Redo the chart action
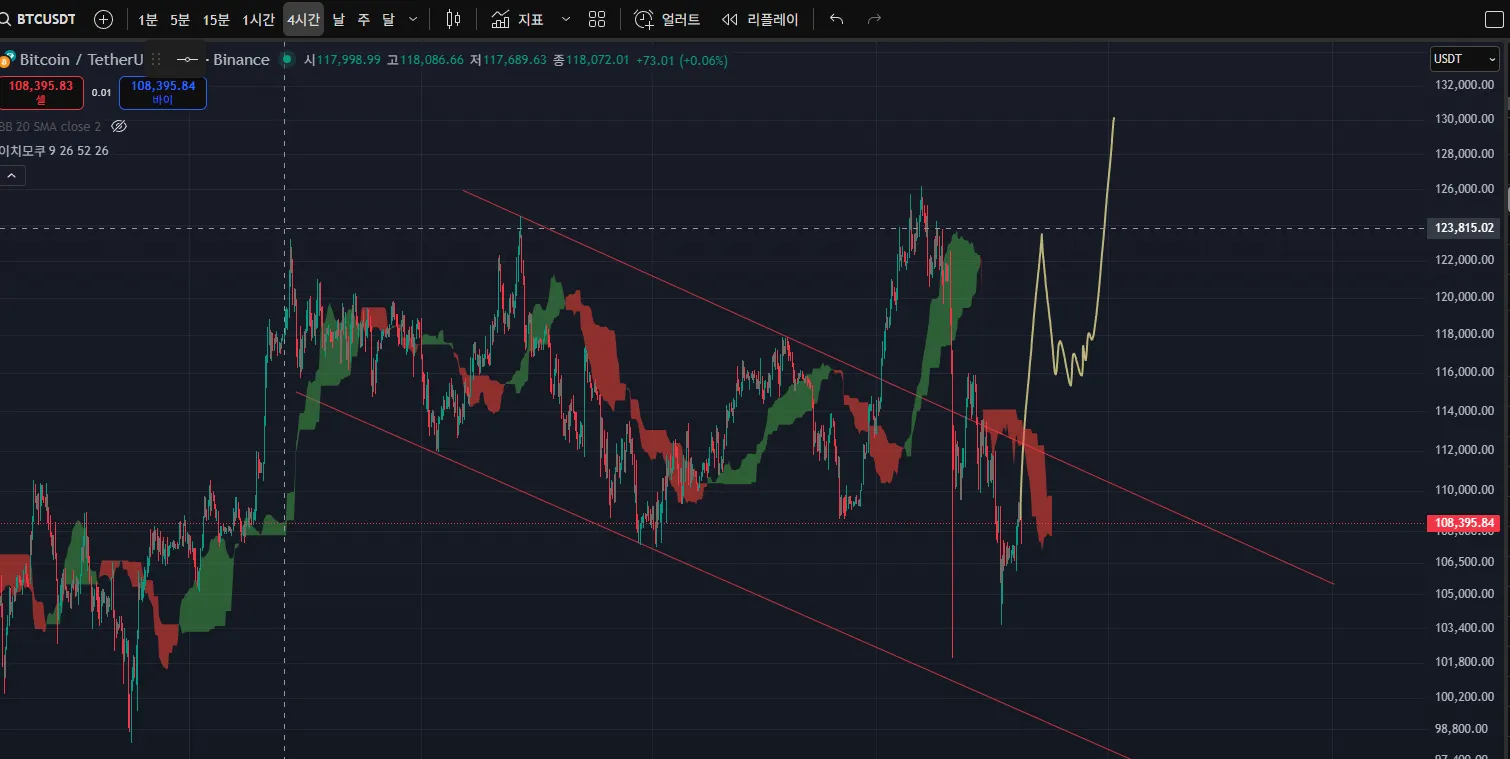 [x=874, y=19]
